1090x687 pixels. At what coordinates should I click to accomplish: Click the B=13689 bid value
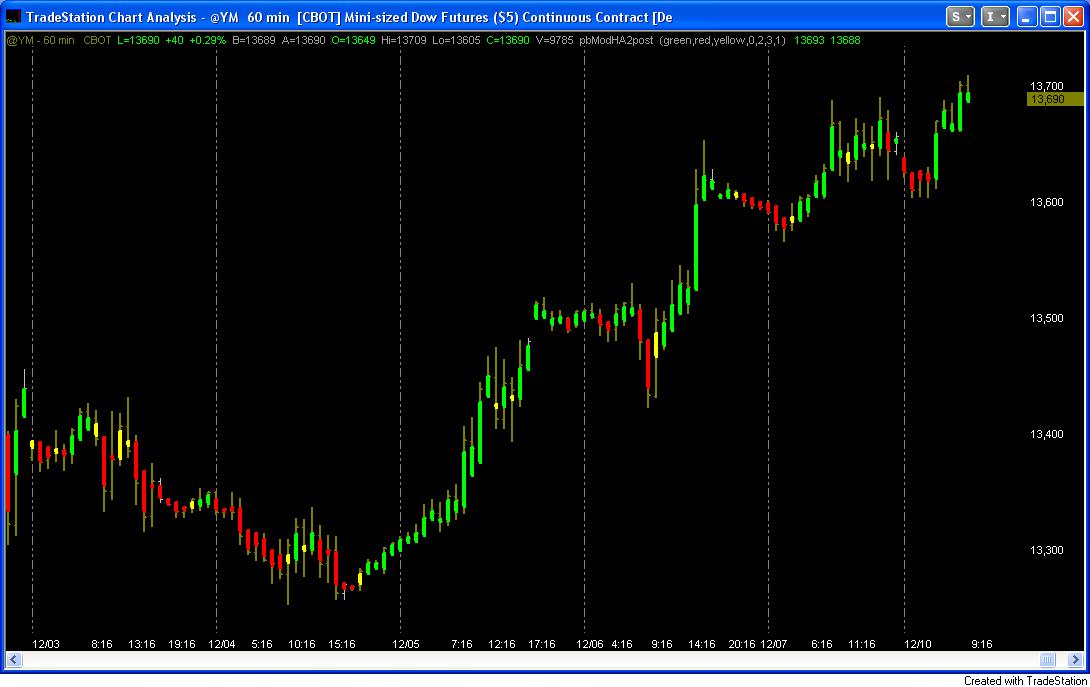[254, 40]
